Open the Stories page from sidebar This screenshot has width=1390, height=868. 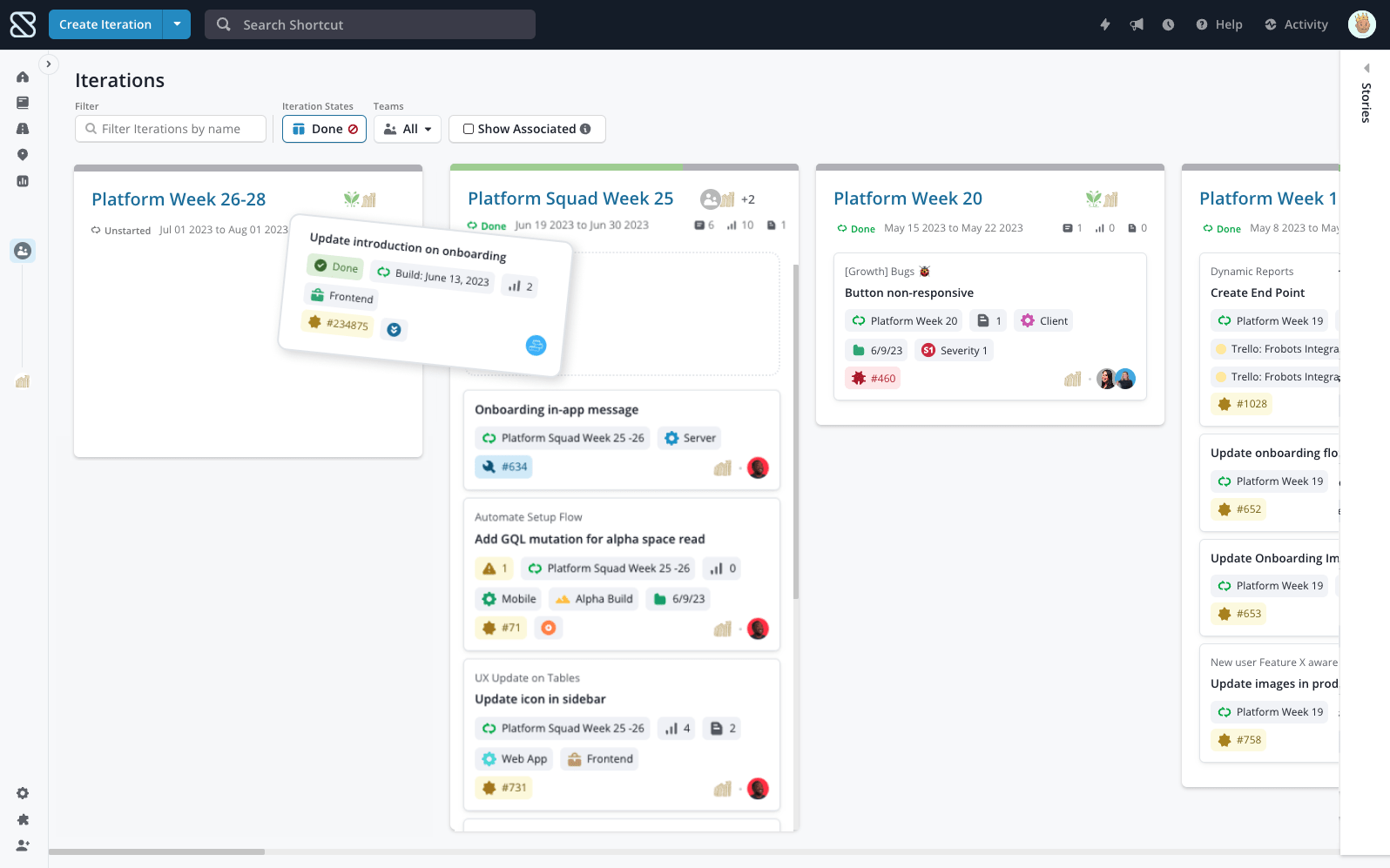[x=23, y=103]
